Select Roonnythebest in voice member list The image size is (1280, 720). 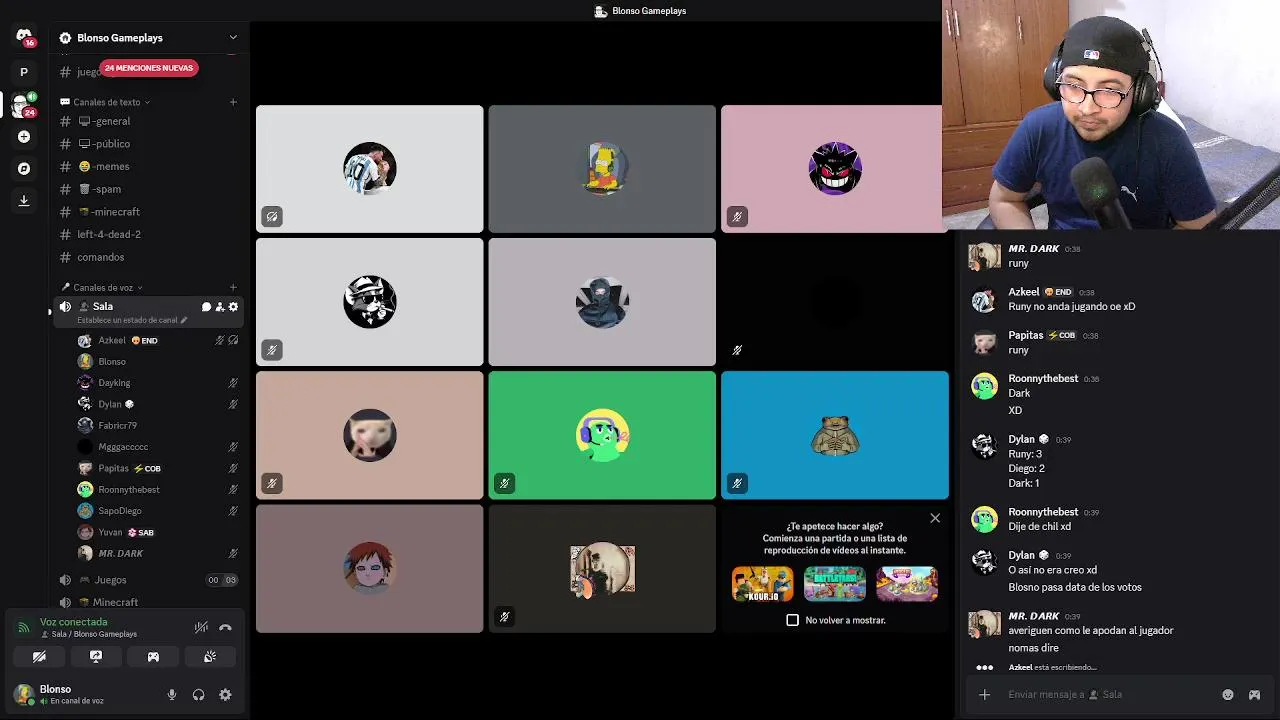(x=157, y=490)
